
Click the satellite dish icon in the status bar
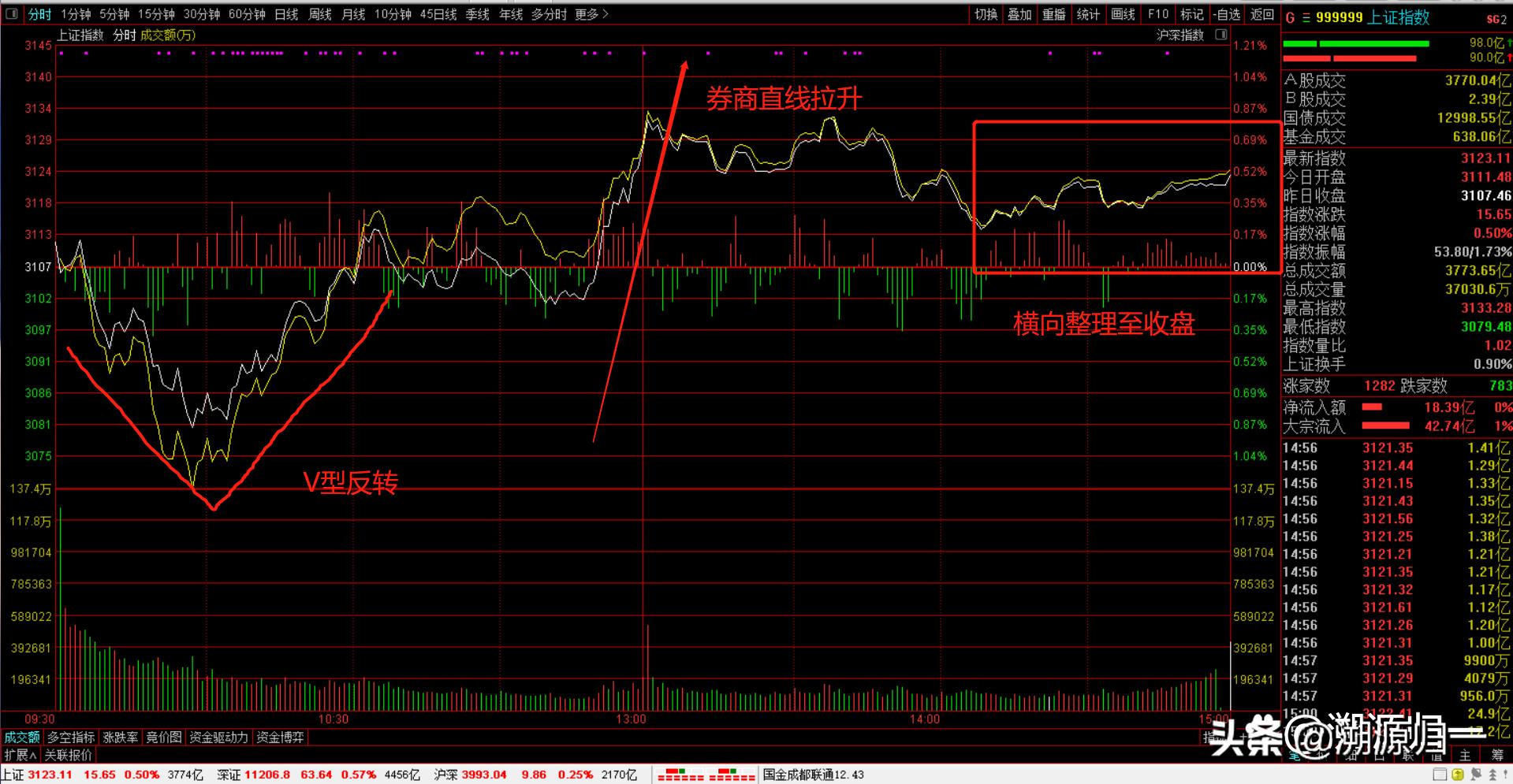pos(1474,775)
